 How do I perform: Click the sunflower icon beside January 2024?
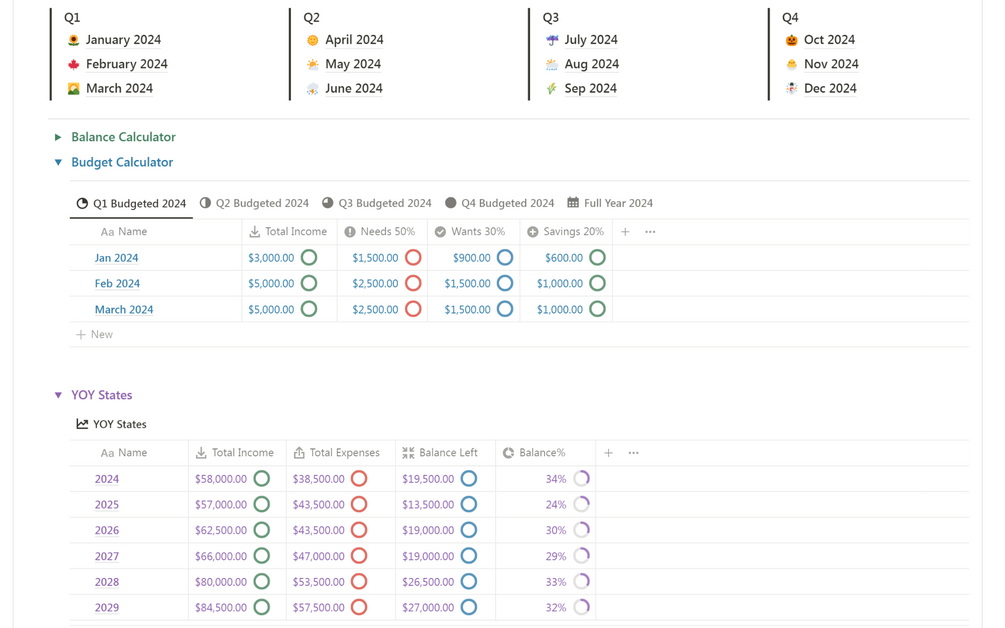[73, 40]
